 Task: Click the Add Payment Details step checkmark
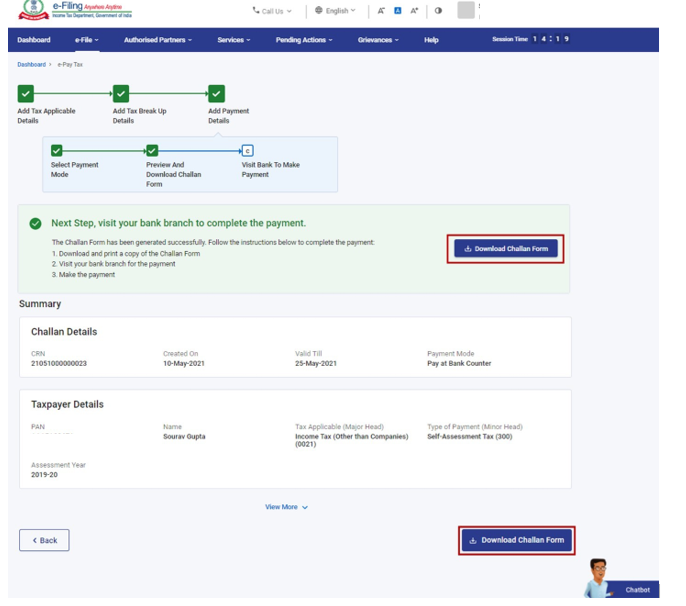click(216, 94)
